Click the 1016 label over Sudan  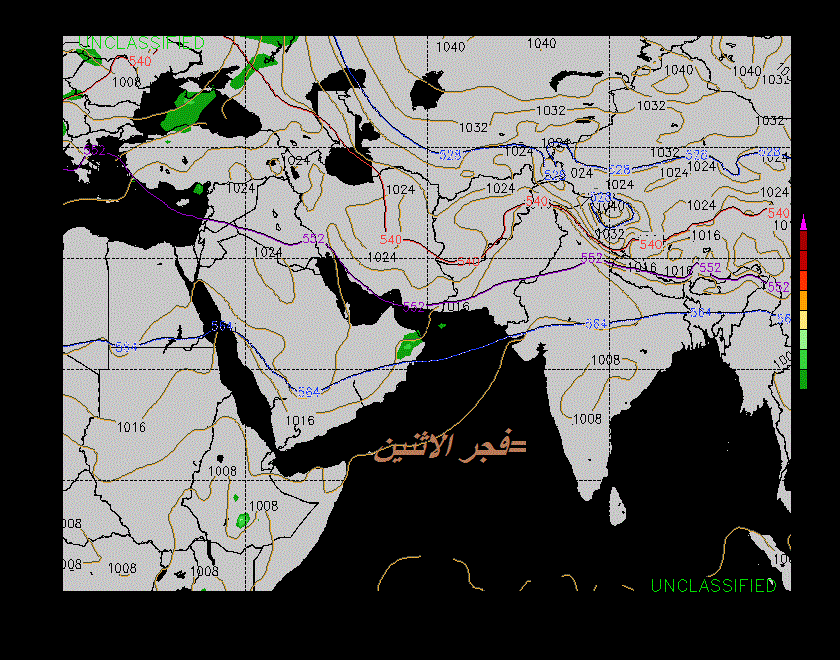131,427
